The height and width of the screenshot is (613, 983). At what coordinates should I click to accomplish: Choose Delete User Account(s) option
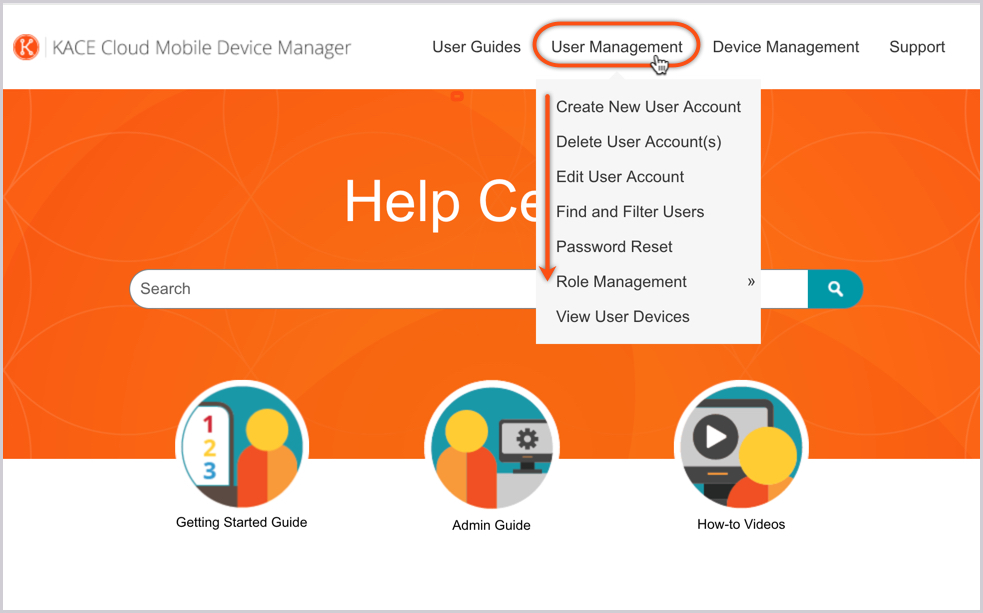click(x=638, y=142)
